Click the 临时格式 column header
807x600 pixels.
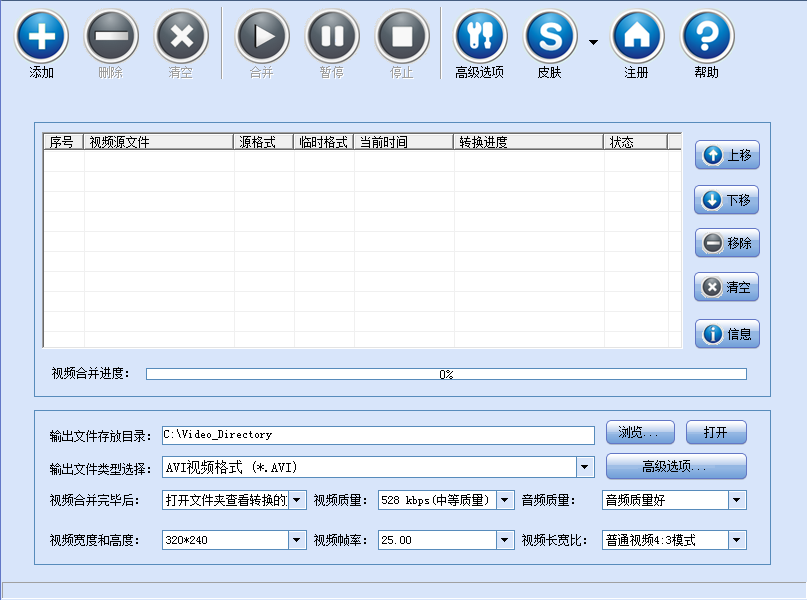click(324, 142)
